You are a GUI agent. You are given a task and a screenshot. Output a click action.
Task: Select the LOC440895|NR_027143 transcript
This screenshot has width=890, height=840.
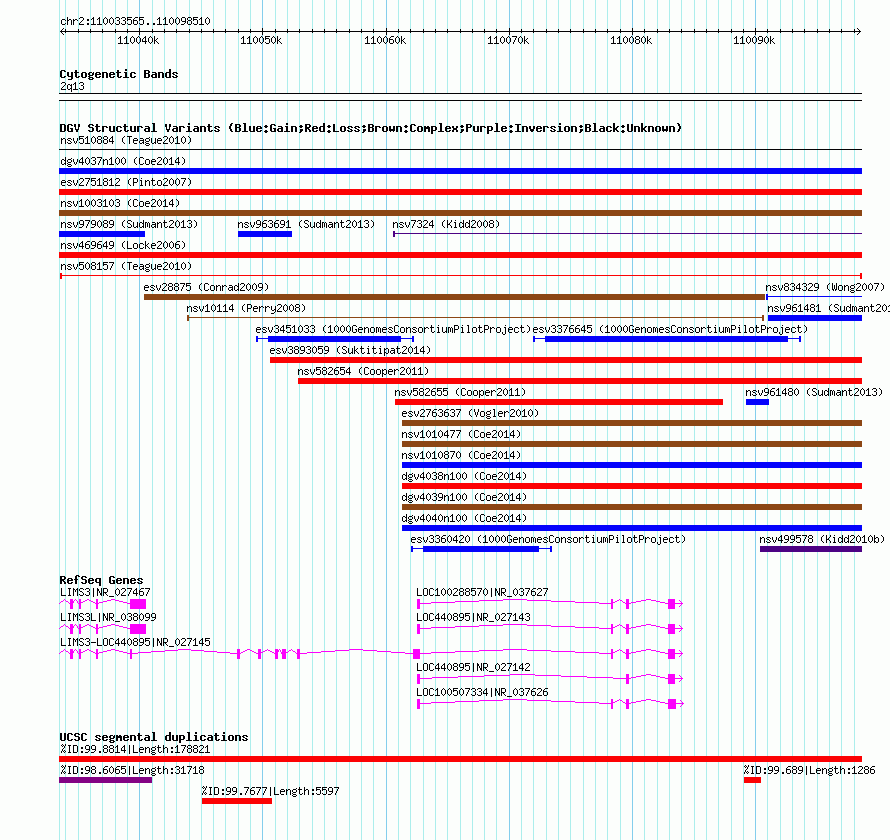(550, 629)
